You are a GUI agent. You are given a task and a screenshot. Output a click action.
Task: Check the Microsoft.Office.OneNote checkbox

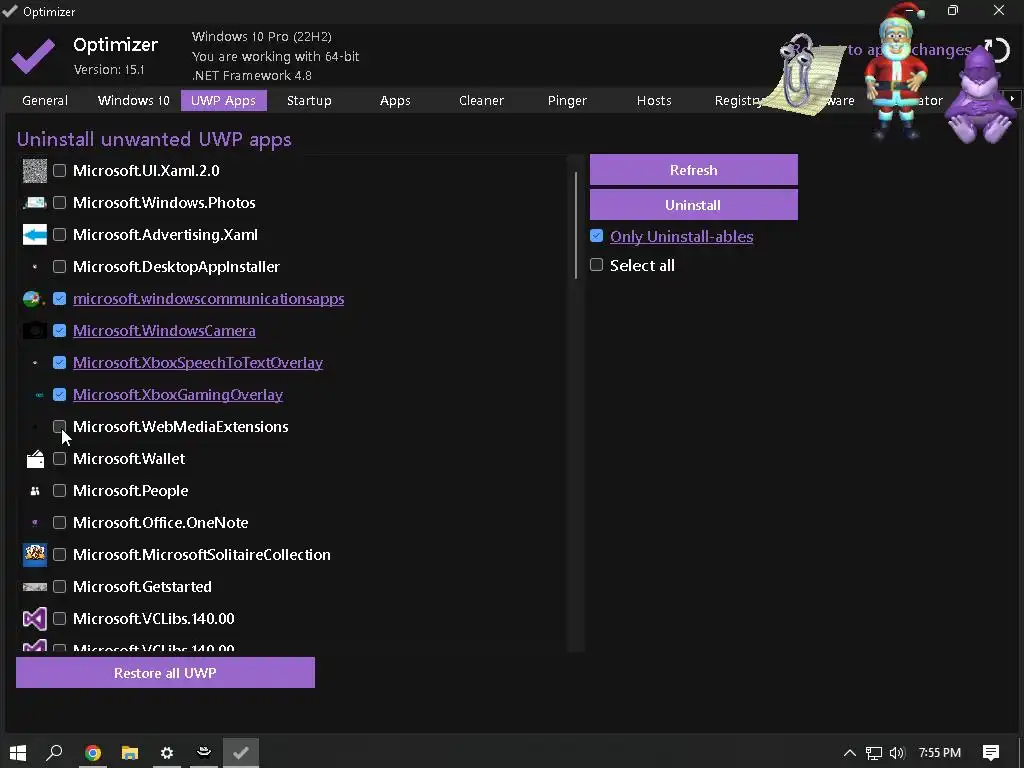point(59,522)
